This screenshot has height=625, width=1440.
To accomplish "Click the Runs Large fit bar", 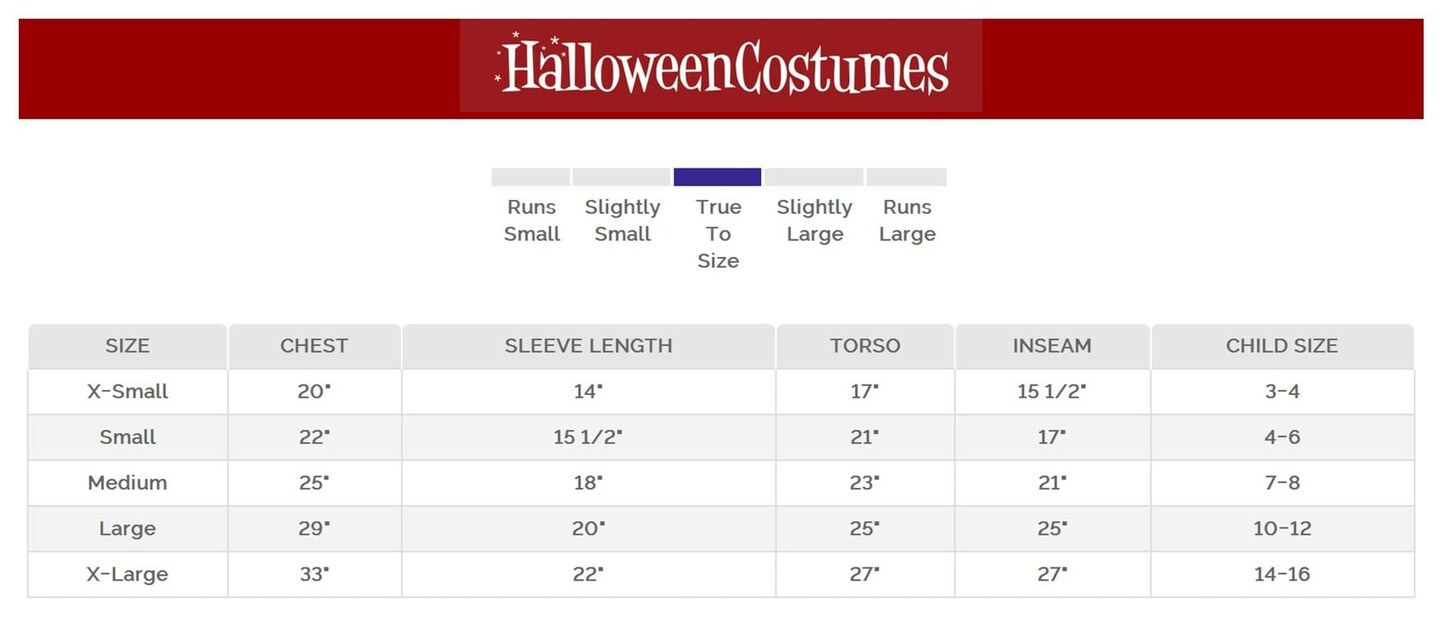I will click(906, 177).
